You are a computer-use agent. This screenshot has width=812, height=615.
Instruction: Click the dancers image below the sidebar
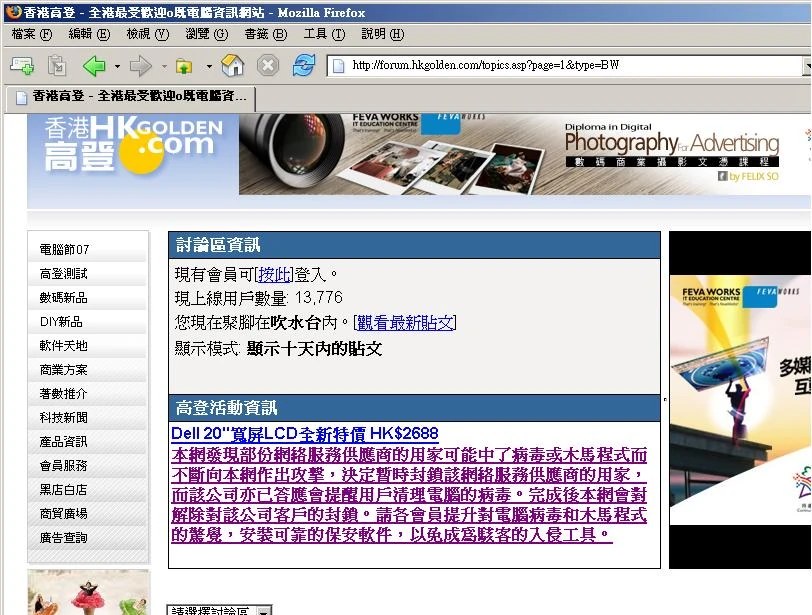[x=88, y=593]
